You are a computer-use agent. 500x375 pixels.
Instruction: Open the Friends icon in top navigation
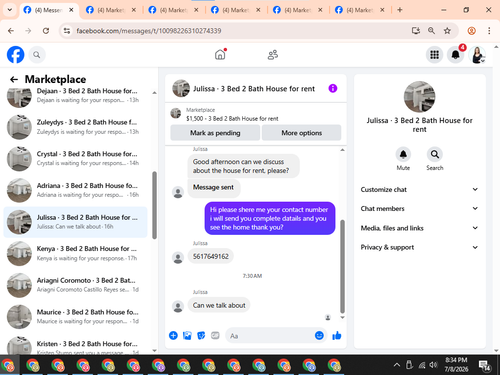(x=273, y=55)
